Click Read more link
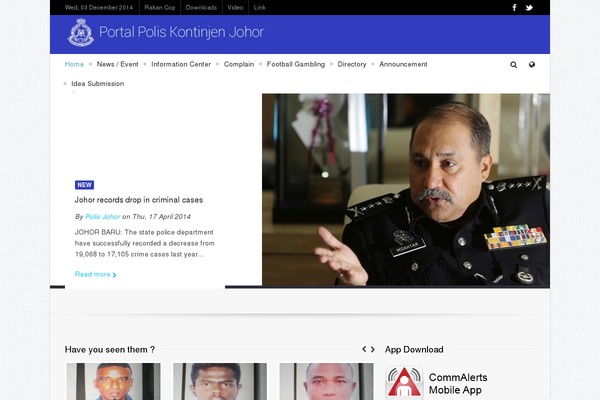 [x=95, y=274]
